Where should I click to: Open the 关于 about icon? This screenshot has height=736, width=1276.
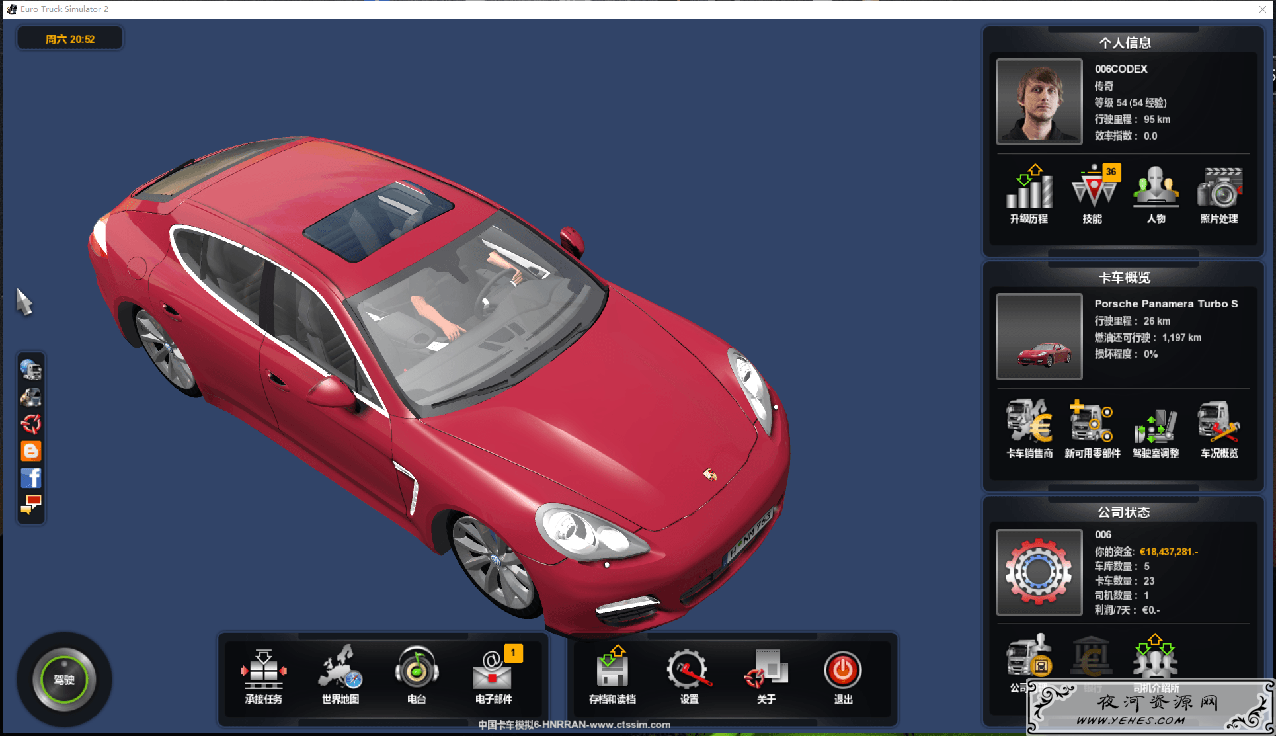[766, 668]
